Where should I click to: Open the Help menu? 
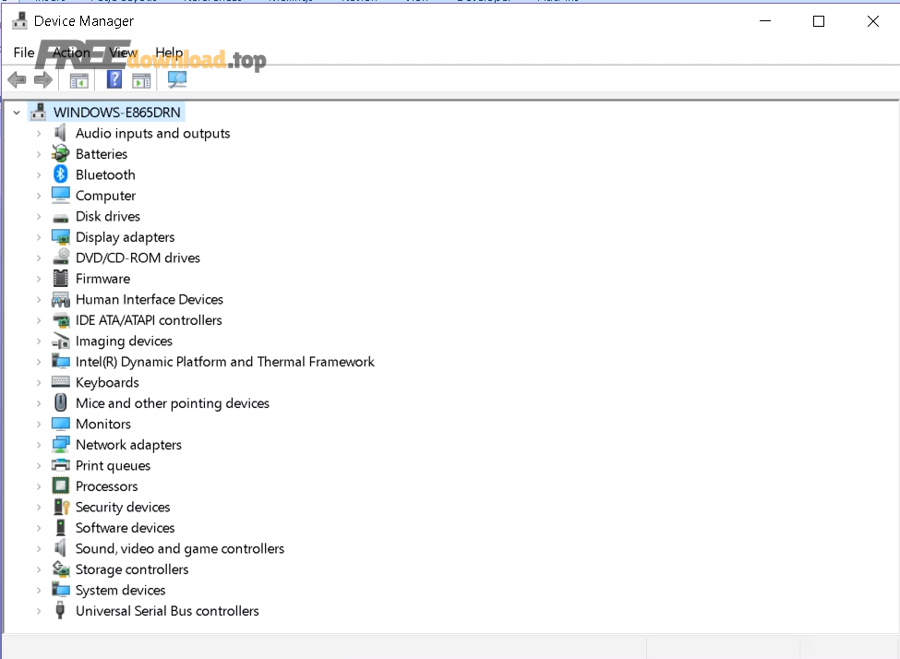169,52
